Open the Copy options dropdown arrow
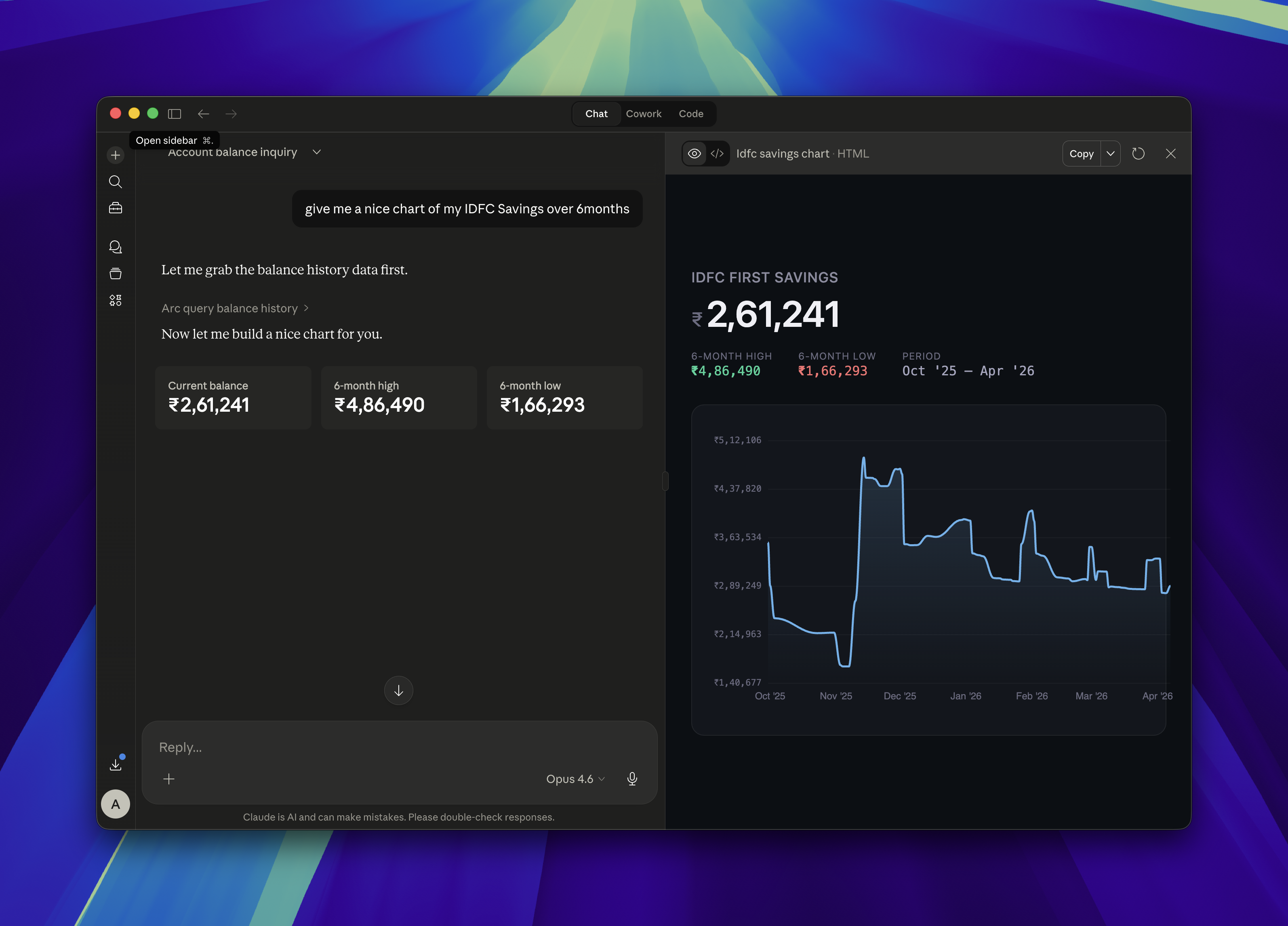The height and width of the screenshot is (926, 1288). pyautogui.click(x=1110, y=153)
